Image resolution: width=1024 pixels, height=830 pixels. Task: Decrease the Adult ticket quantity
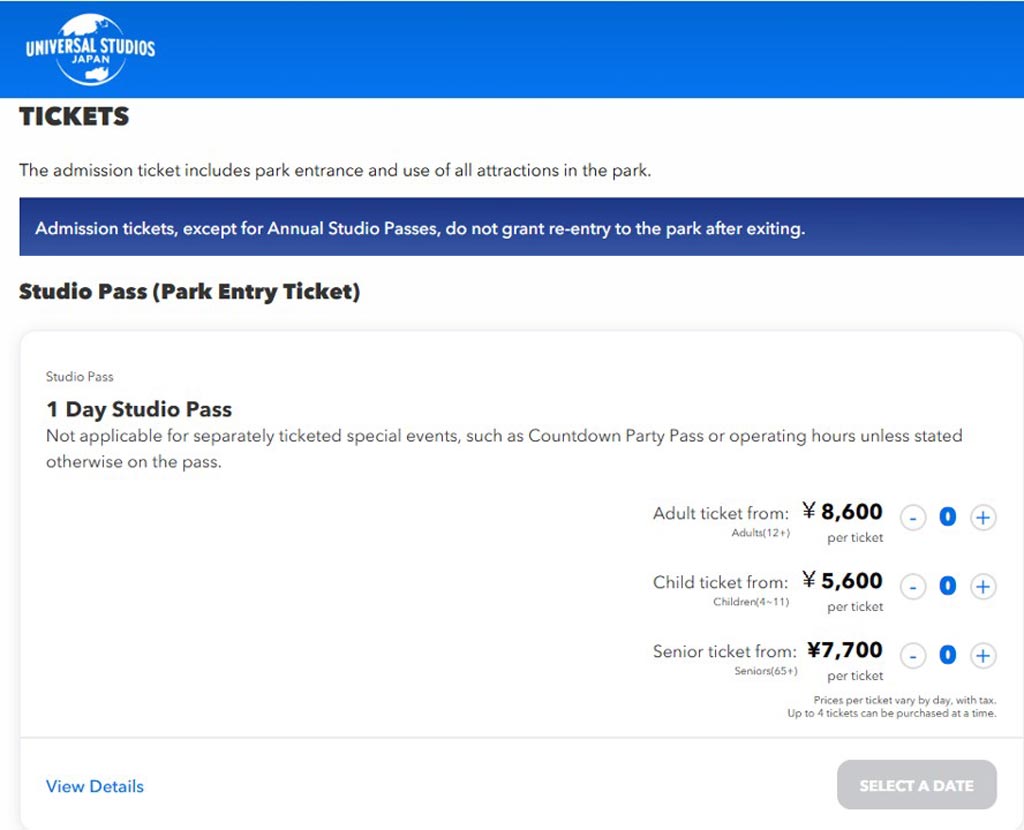[913, 518]
